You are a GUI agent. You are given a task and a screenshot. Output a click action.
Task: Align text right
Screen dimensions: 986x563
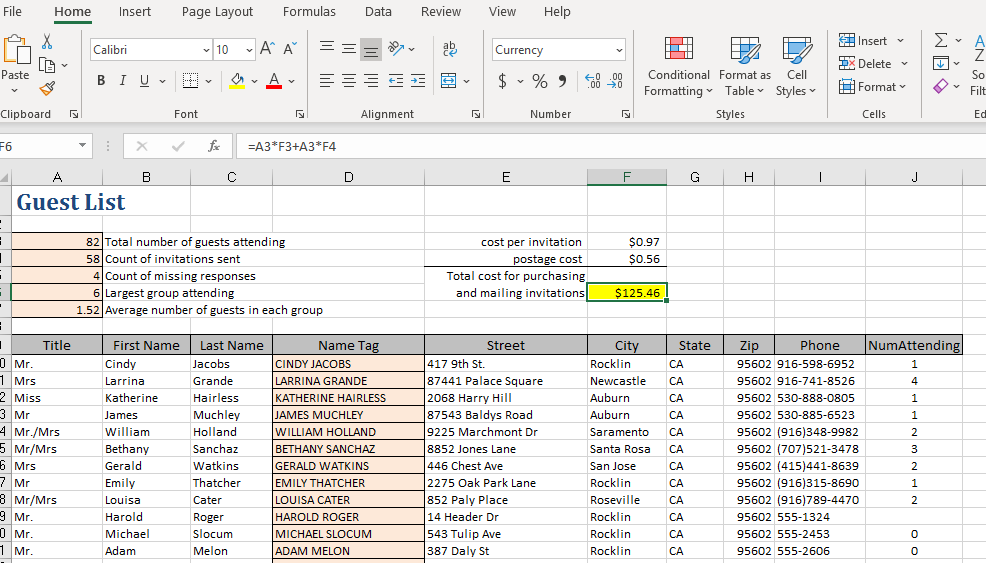[x=371, y=81]
